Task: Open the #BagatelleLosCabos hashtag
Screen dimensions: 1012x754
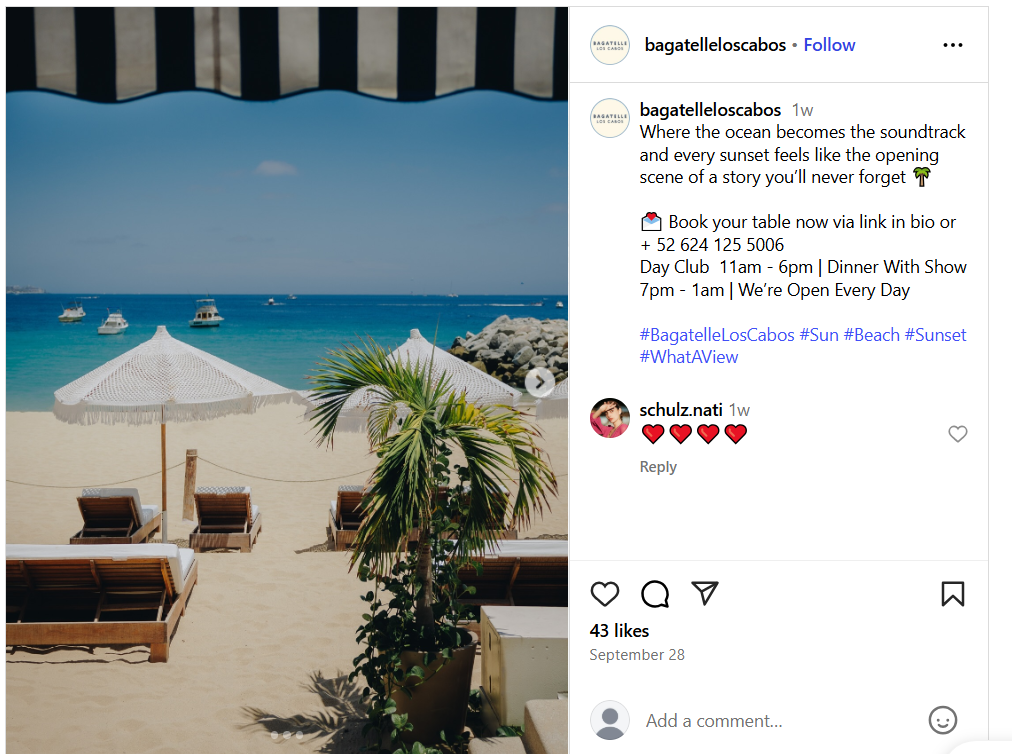Action: (x=716, y=335)
